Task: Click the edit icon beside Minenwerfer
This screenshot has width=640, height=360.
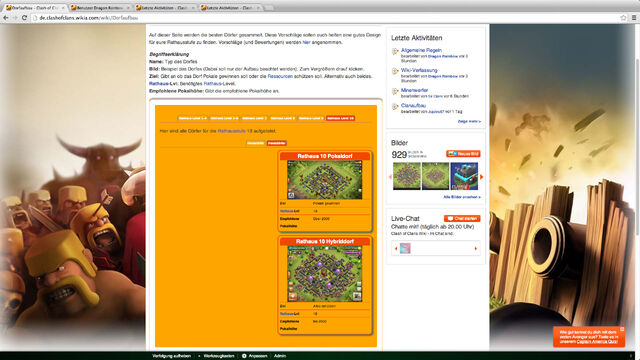Action: click(x=395, y=91)
